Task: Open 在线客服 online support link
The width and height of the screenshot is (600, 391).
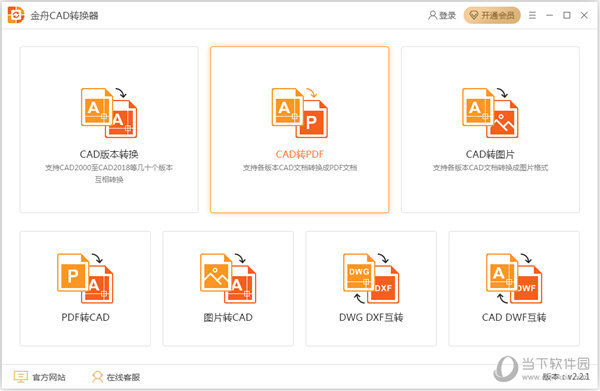Action: click(x=123, y=377)
